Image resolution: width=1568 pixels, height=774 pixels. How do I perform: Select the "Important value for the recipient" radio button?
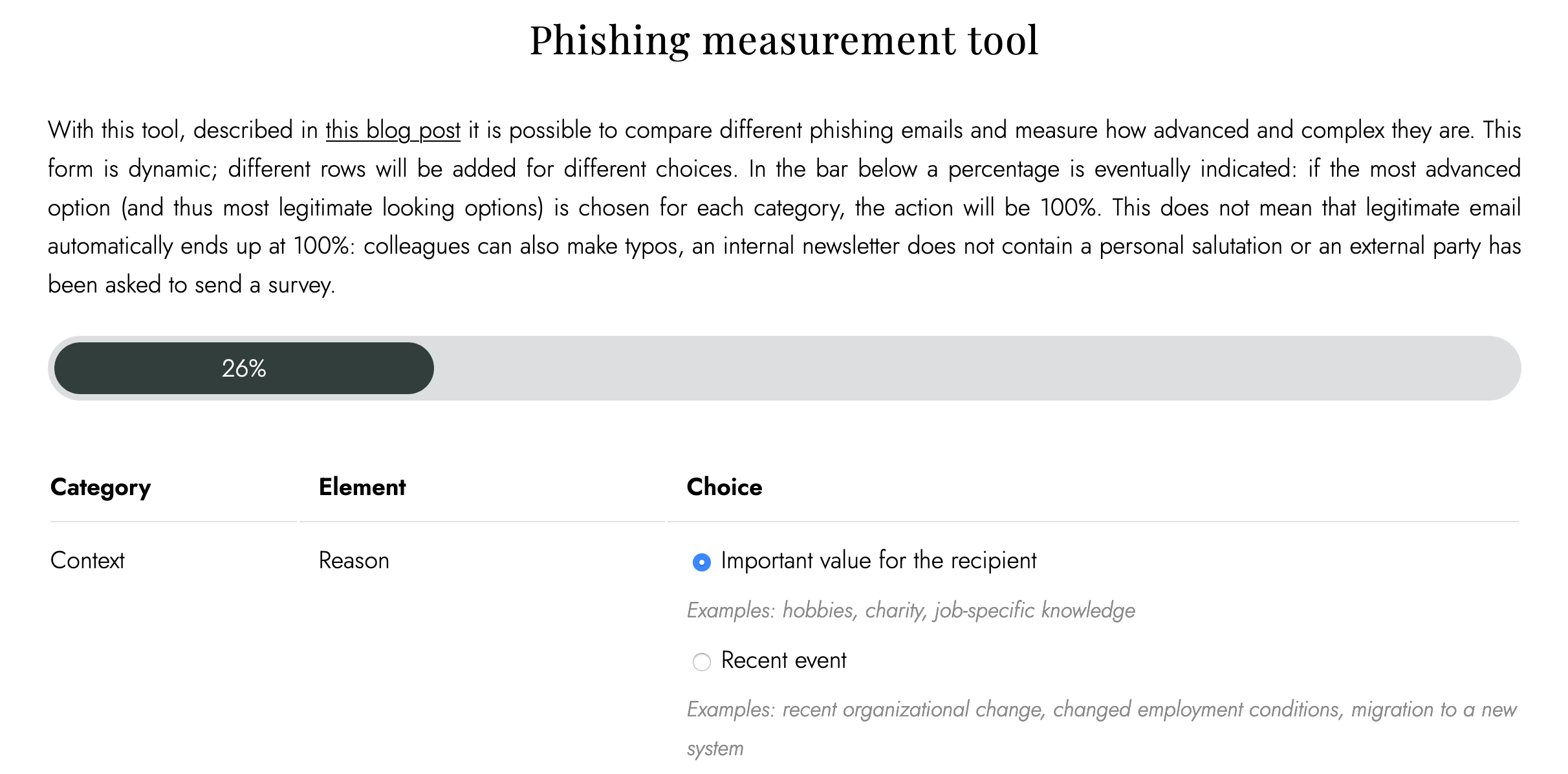701,562
